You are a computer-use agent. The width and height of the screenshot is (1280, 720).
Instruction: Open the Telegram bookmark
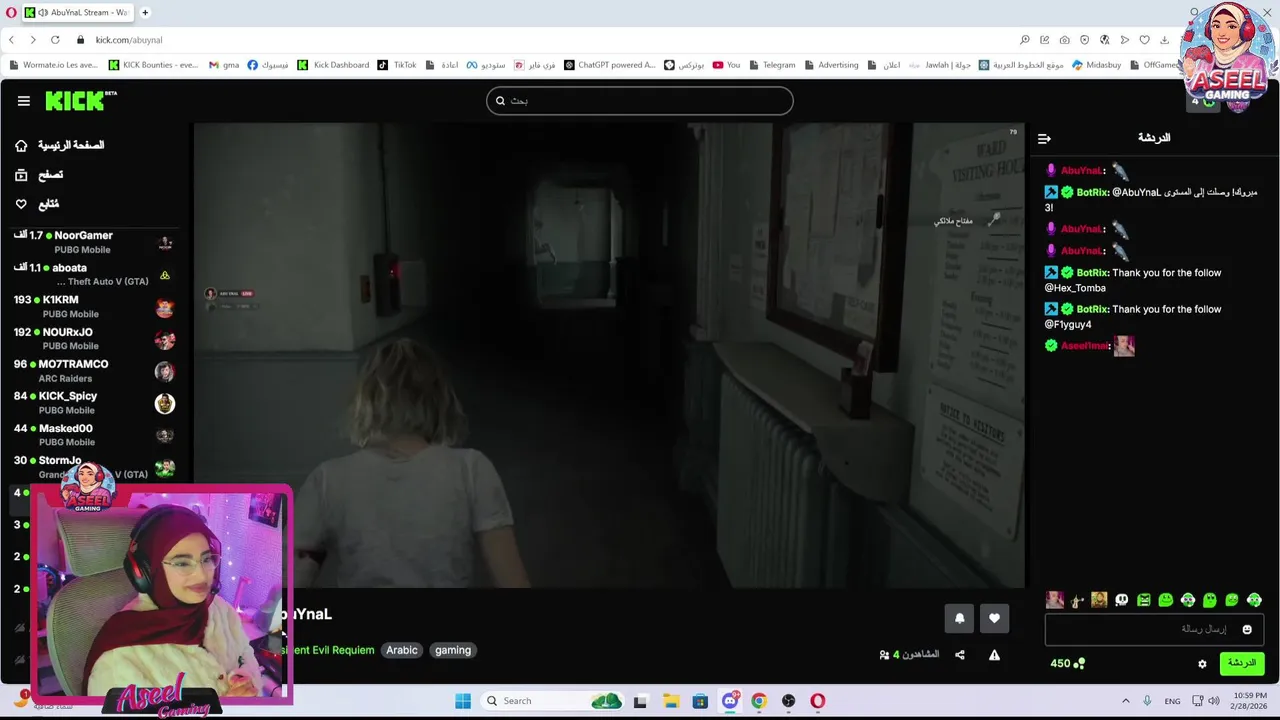pos(772,65)
